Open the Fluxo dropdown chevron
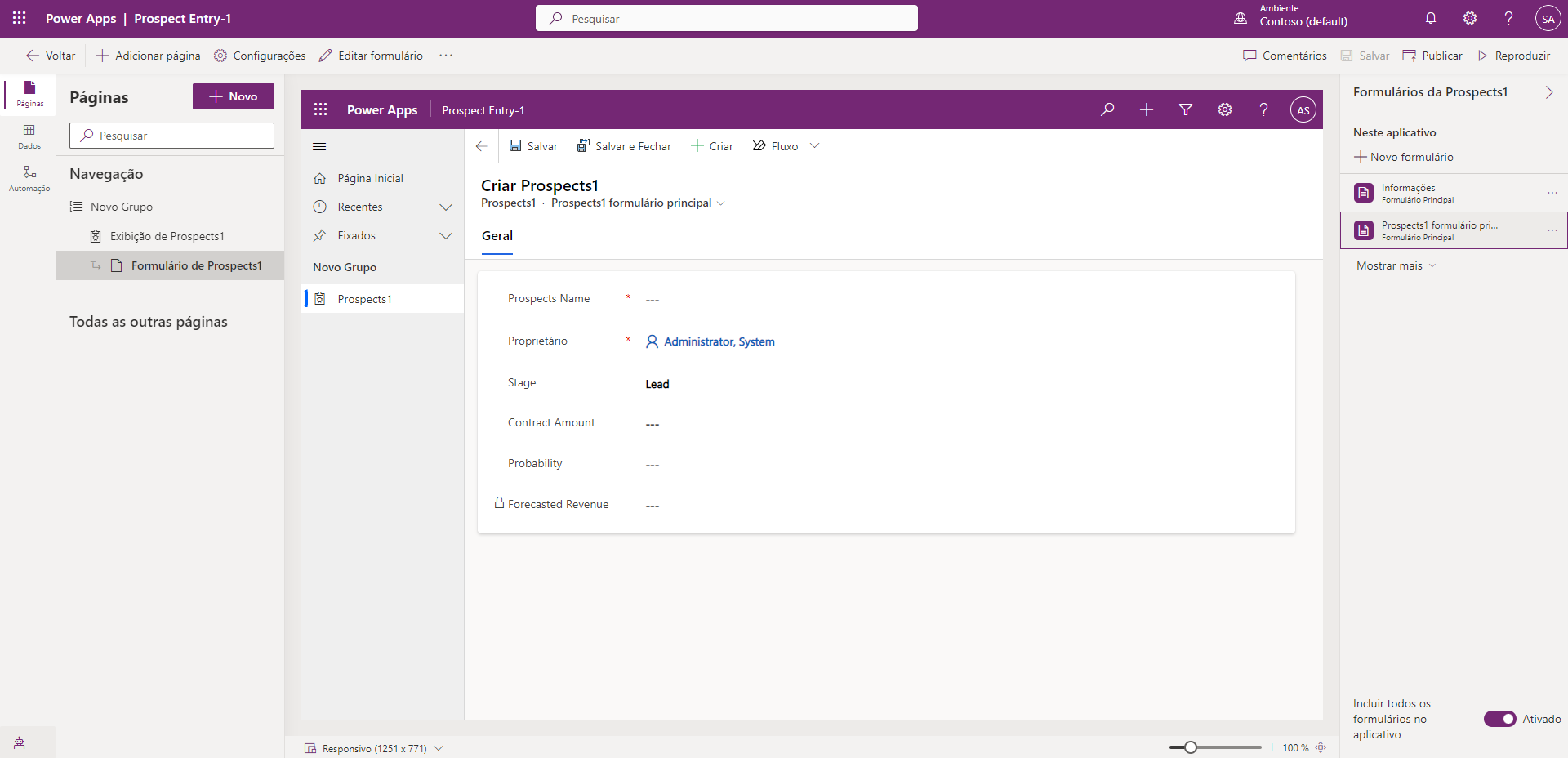Screen dimensions: 1568x758 tap(814, 146)
